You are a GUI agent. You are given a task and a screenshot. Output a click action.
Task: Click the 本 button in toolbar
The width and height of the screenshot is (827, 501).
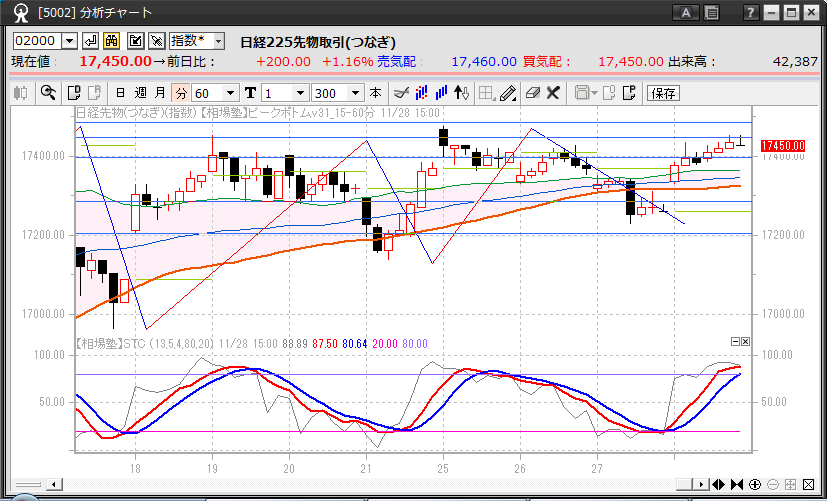pyautogui.click(x=375, y=93)
